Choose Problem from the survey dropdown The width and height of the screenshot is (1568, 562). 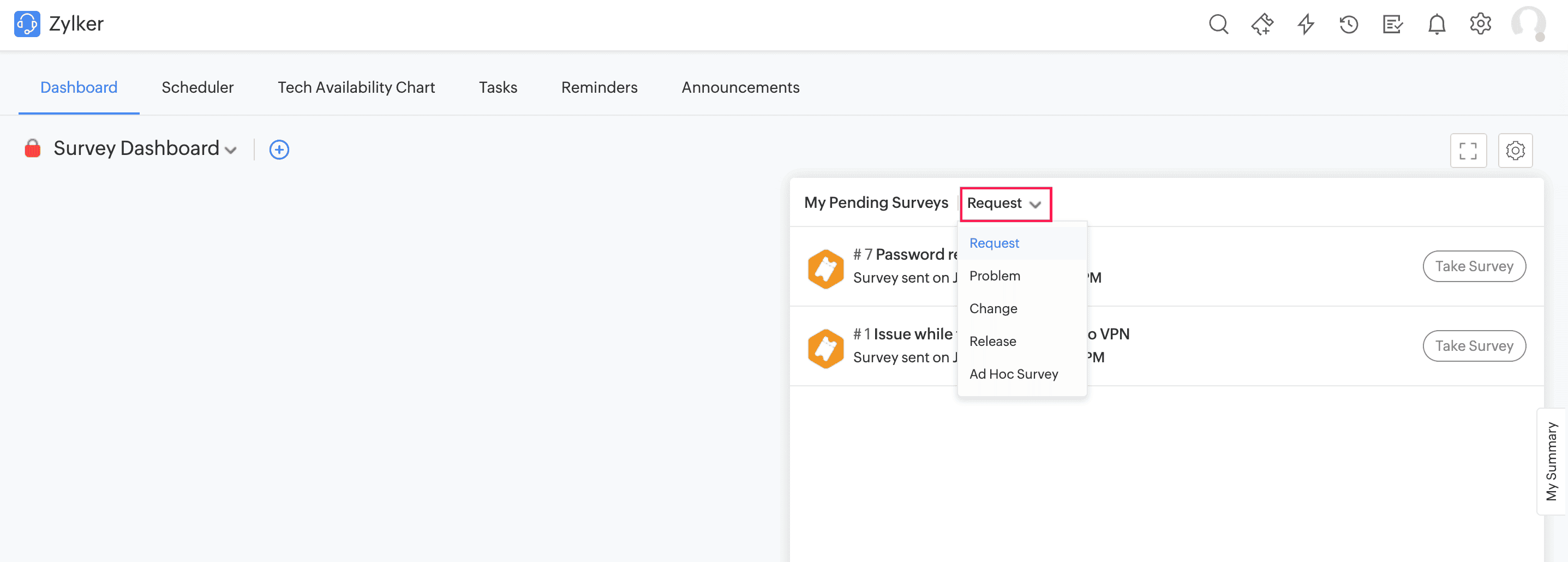point(995,276)
